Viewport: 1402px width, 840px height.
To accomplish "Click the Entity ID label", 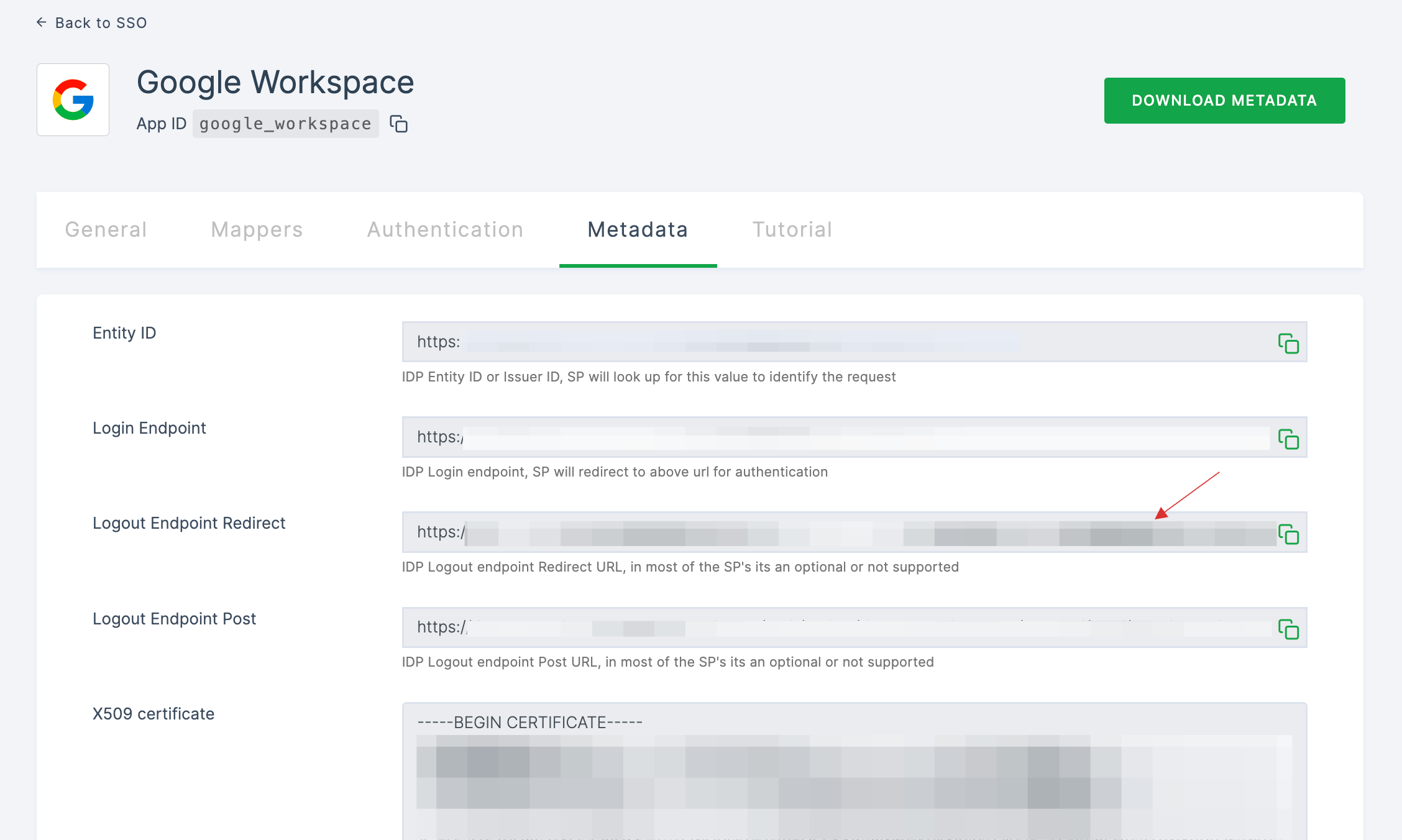I will pyautogui.click(x=124, y=333).
